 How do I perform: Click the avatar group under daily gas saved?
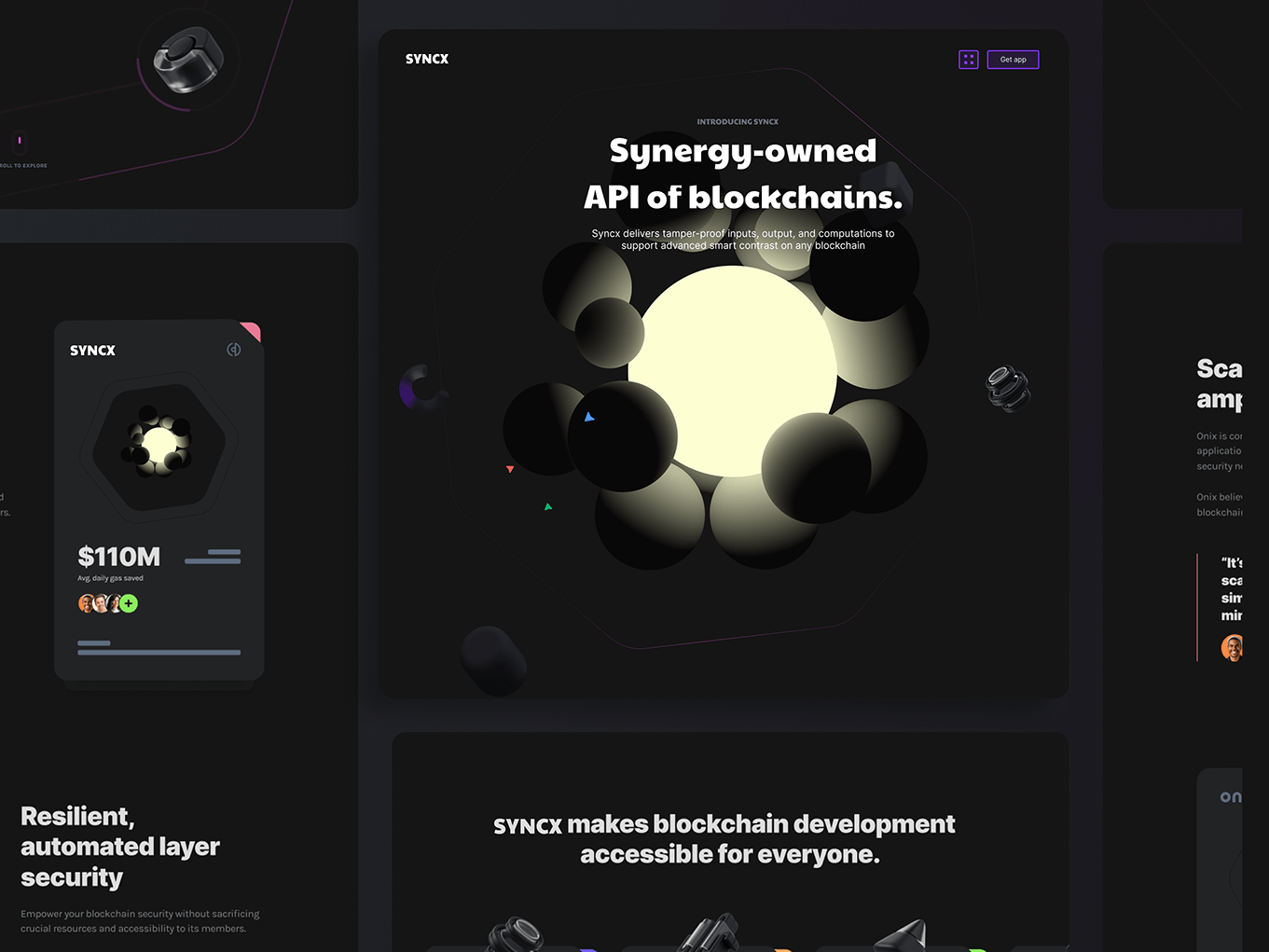point(107,603)
